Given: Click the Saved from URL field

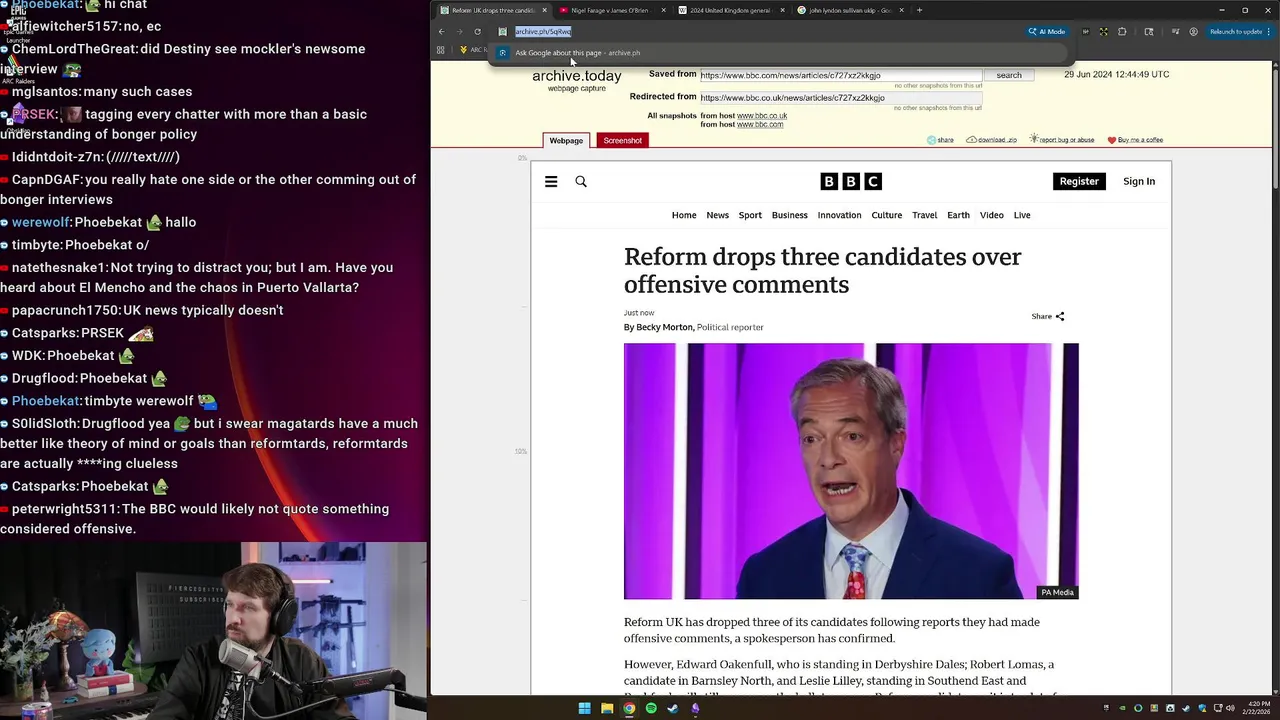Looking at the screenshot, I should pyautogui.click(x=840, y=75).
